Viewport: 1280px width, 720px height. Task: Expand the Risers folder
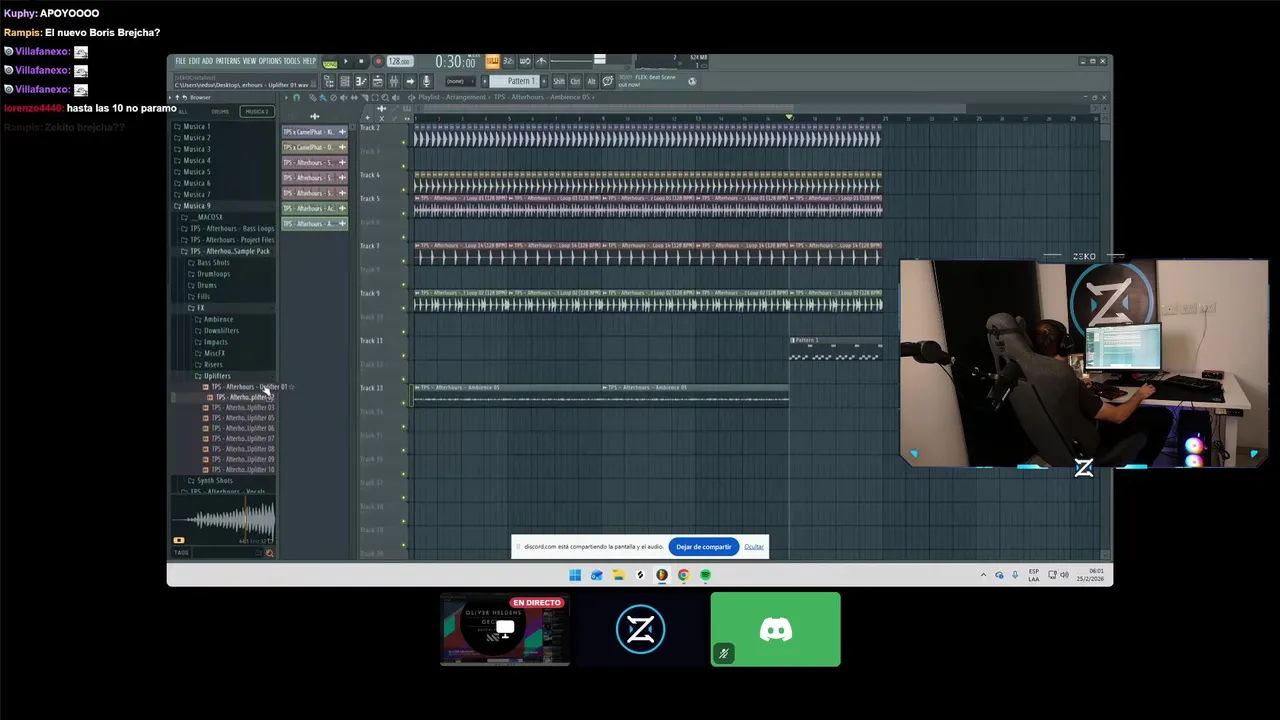211,365
